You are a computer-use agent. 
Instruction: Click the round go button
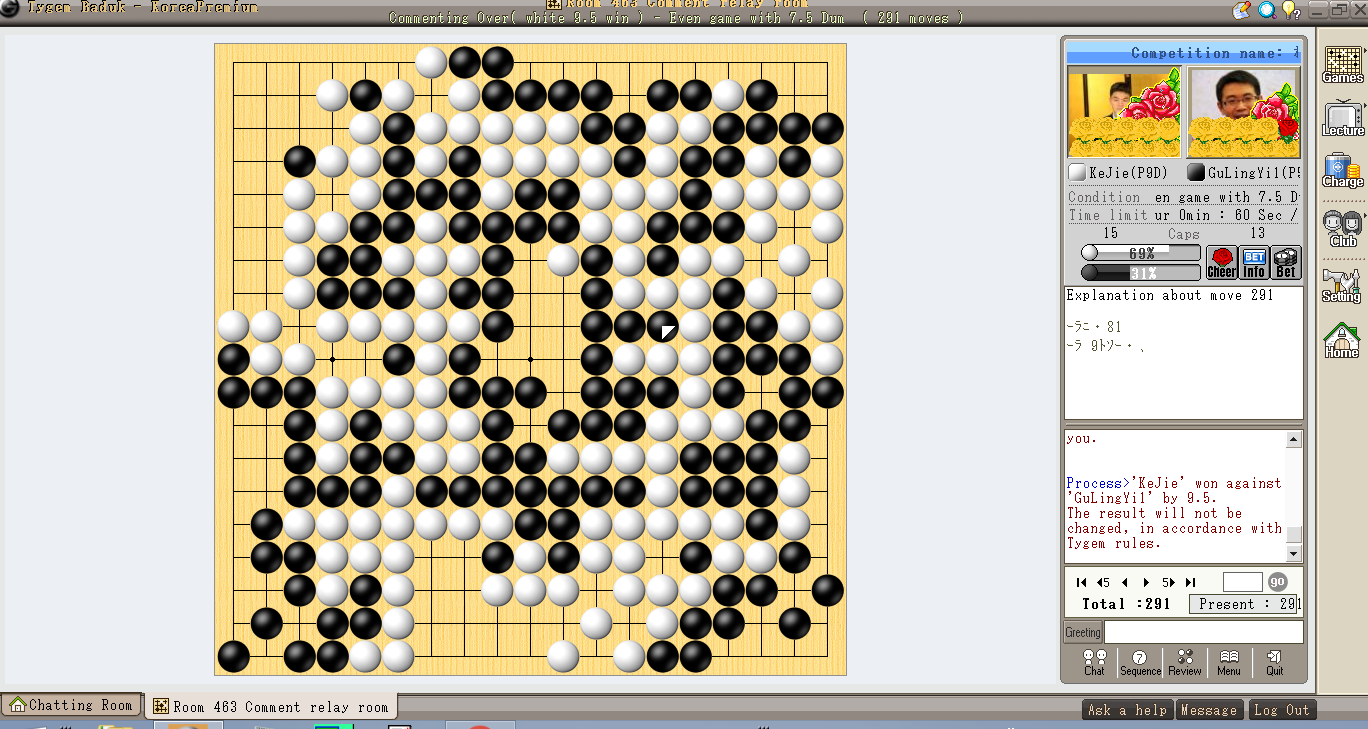(1278, 582)
